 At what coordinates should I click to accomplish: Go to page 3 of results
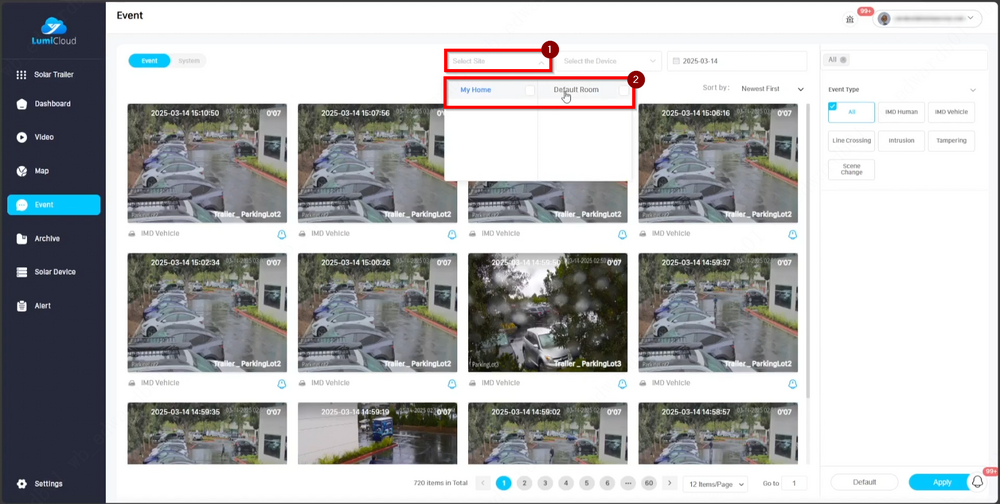[x=545, y=483]
